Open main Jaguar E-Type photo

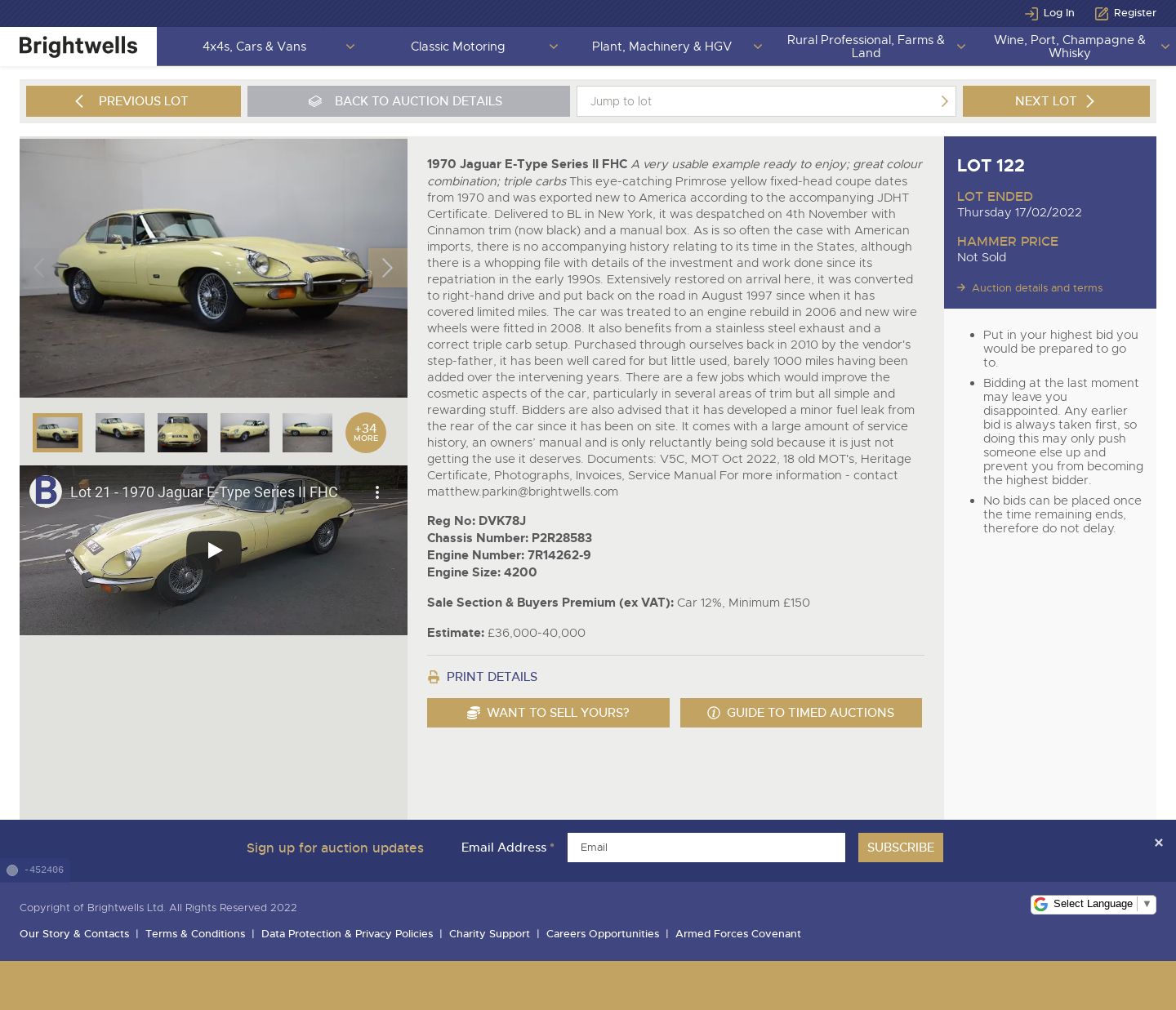pyautogui.click(x=213, y=268)
